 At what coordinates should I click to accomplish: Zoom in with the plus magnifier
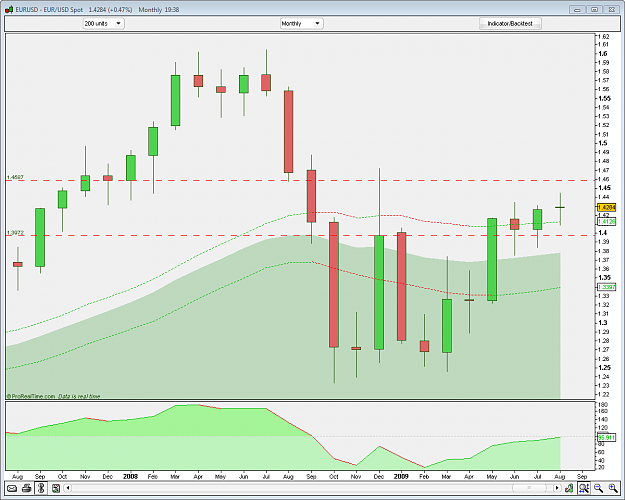coord(613,488)
